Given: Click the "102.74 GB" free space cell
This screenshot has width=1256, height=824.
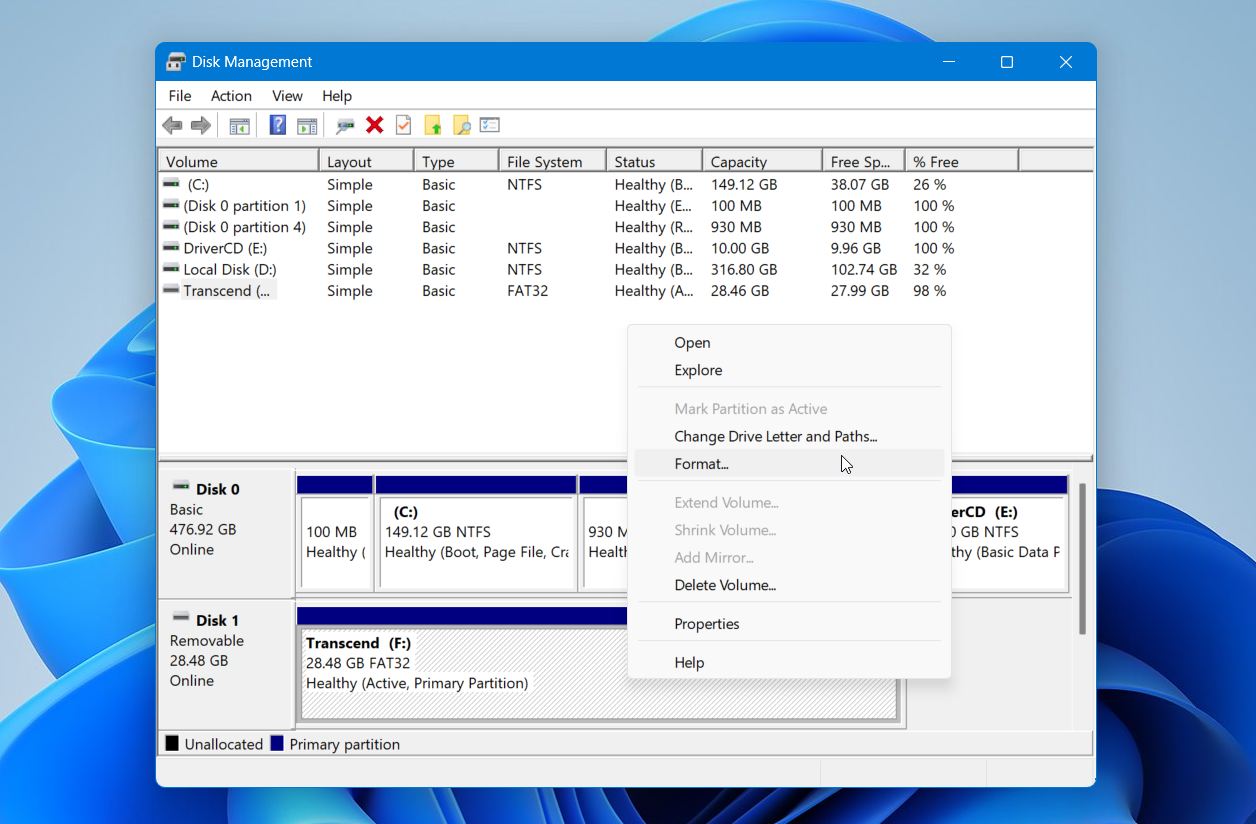Looking at the screenshot, I should point(864,270).
